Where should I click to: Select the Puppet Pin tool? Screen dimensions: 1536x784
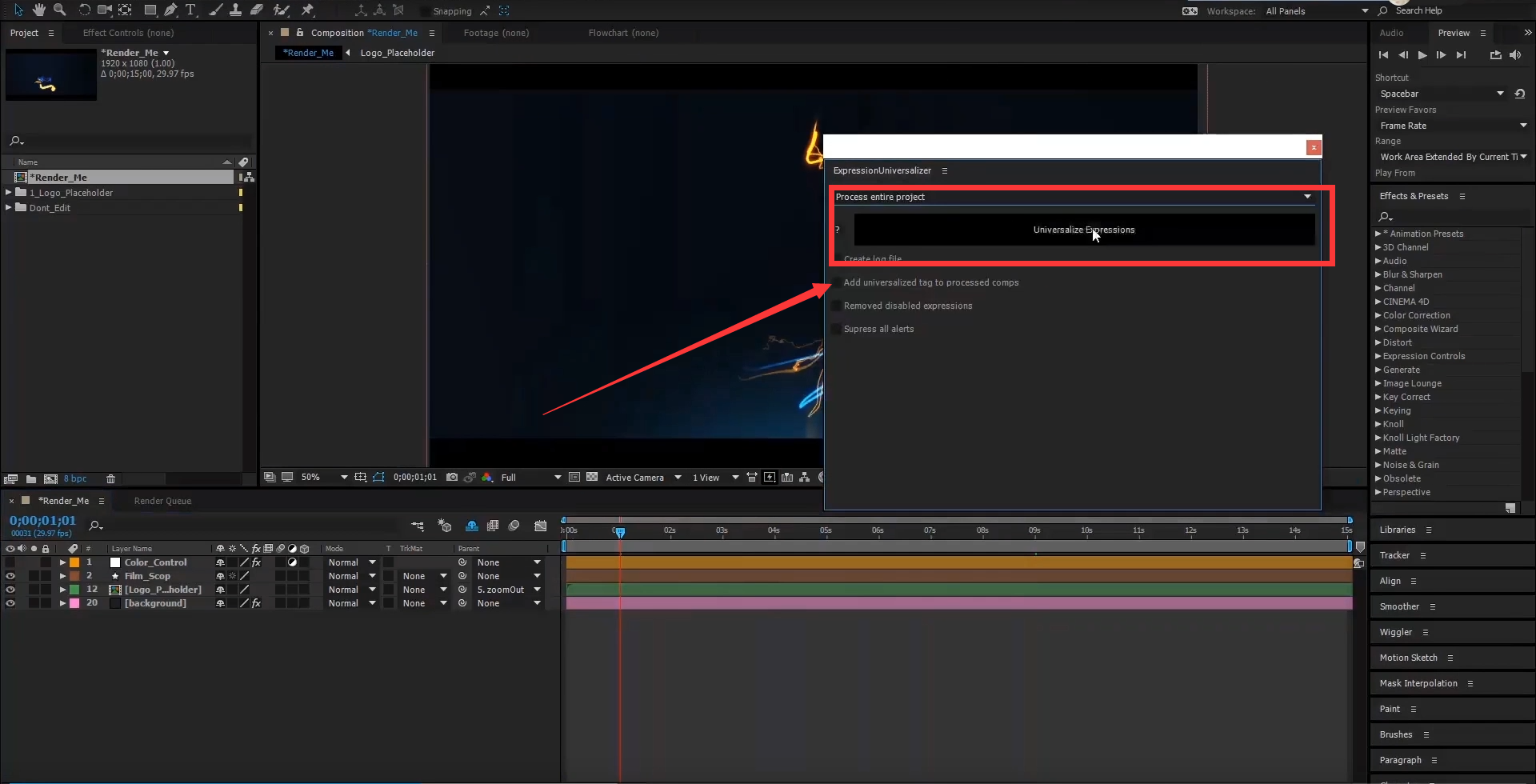pyautogui.click(x=307, y=10)
